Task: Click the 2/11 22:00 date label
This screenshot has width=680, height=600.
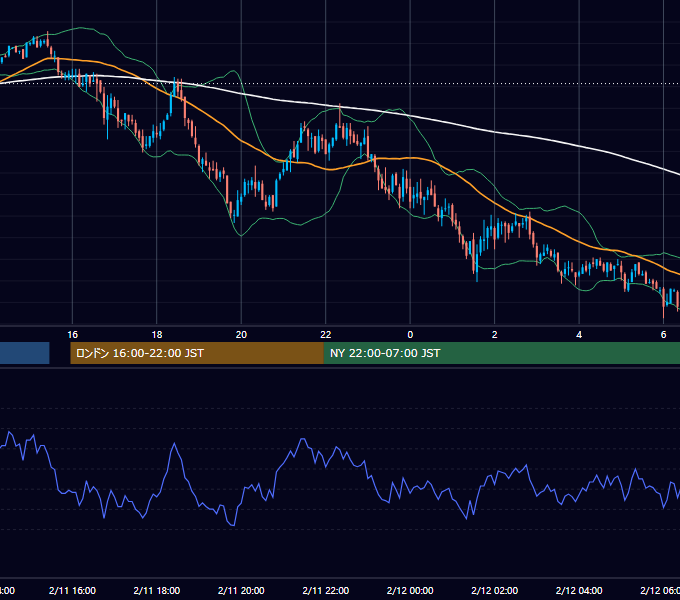Action: pyautogui.click(x=326, y=590)
